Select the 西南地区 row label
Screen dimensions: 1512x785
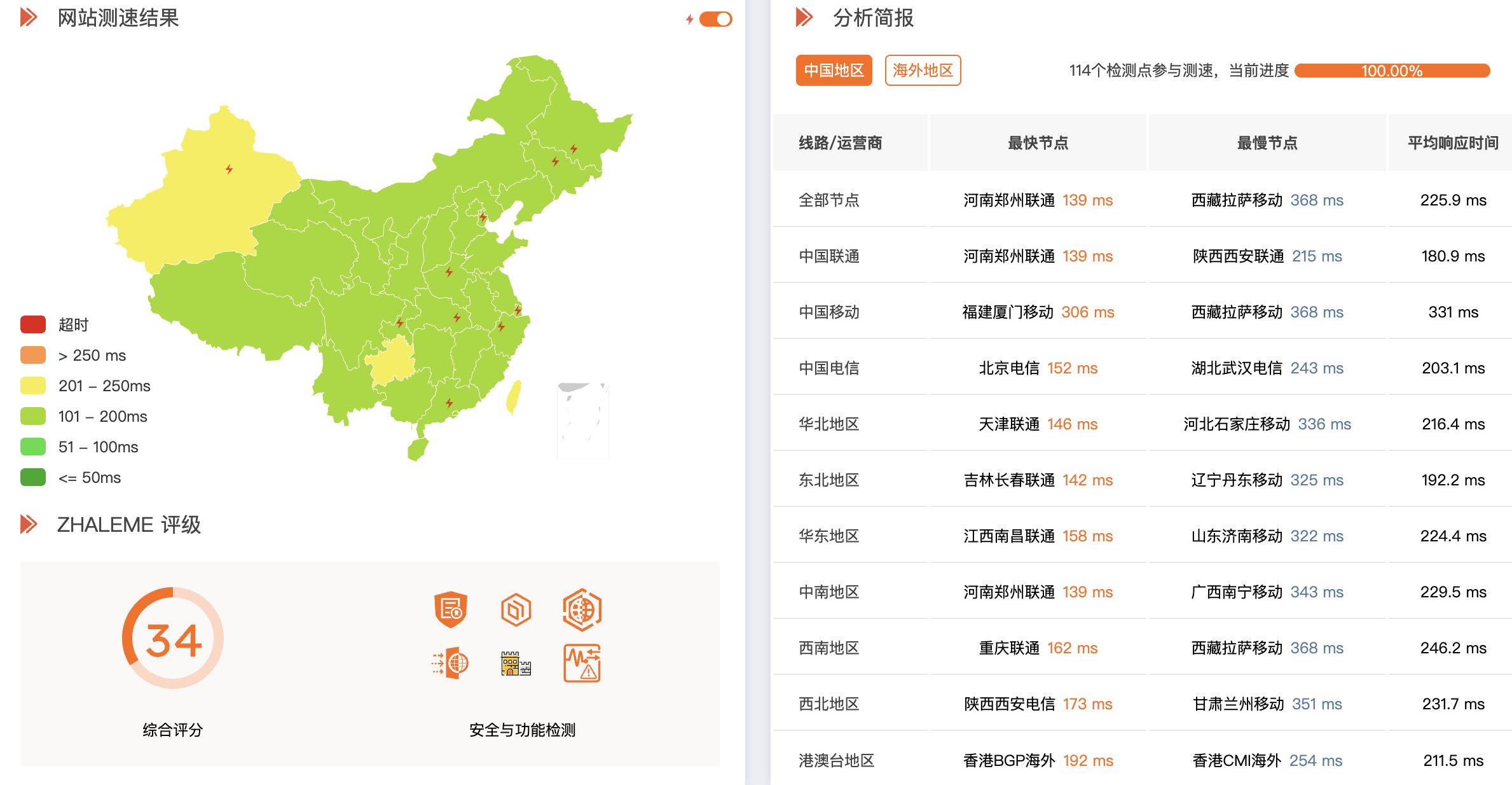[x=828, y=648]
